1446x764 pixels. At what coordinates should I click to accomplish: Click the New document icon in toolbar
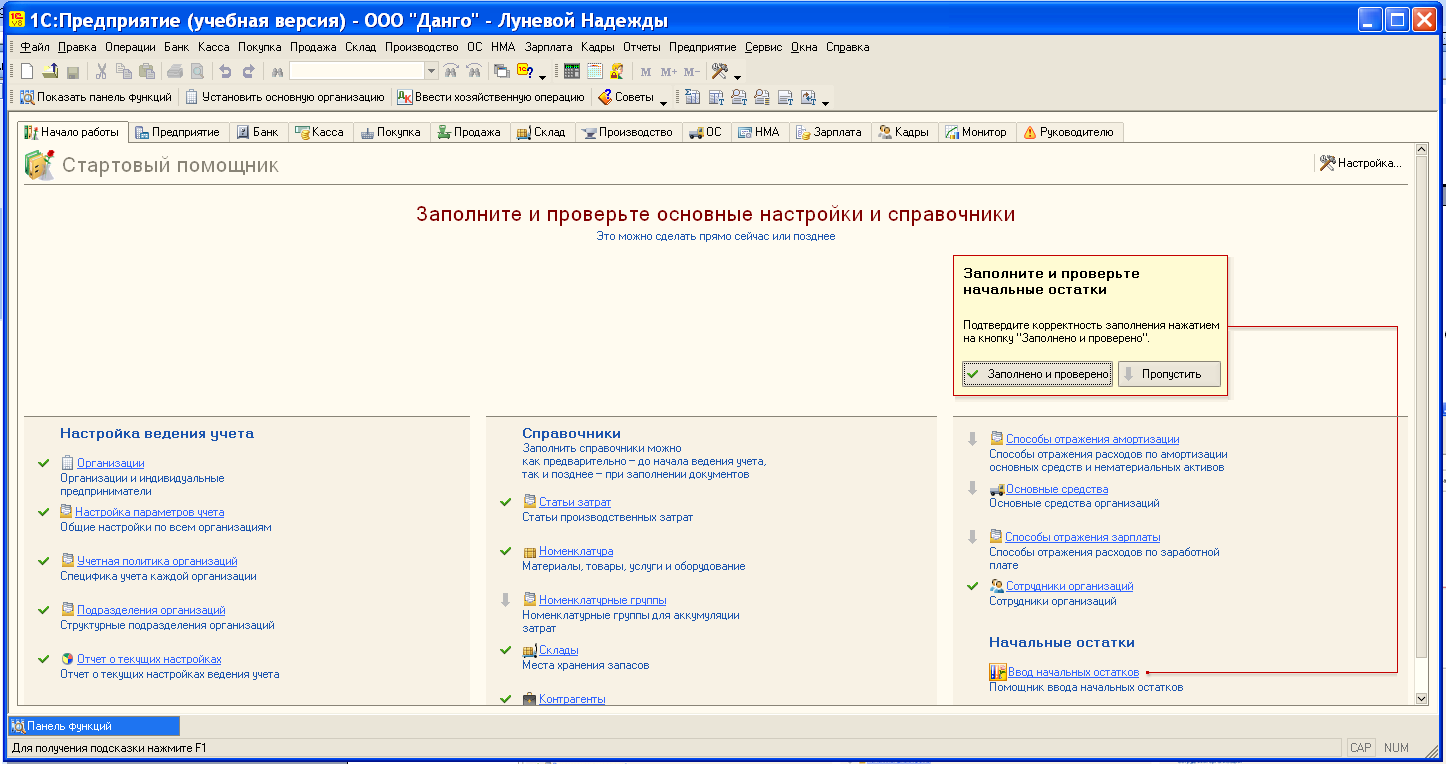point(27,71)
